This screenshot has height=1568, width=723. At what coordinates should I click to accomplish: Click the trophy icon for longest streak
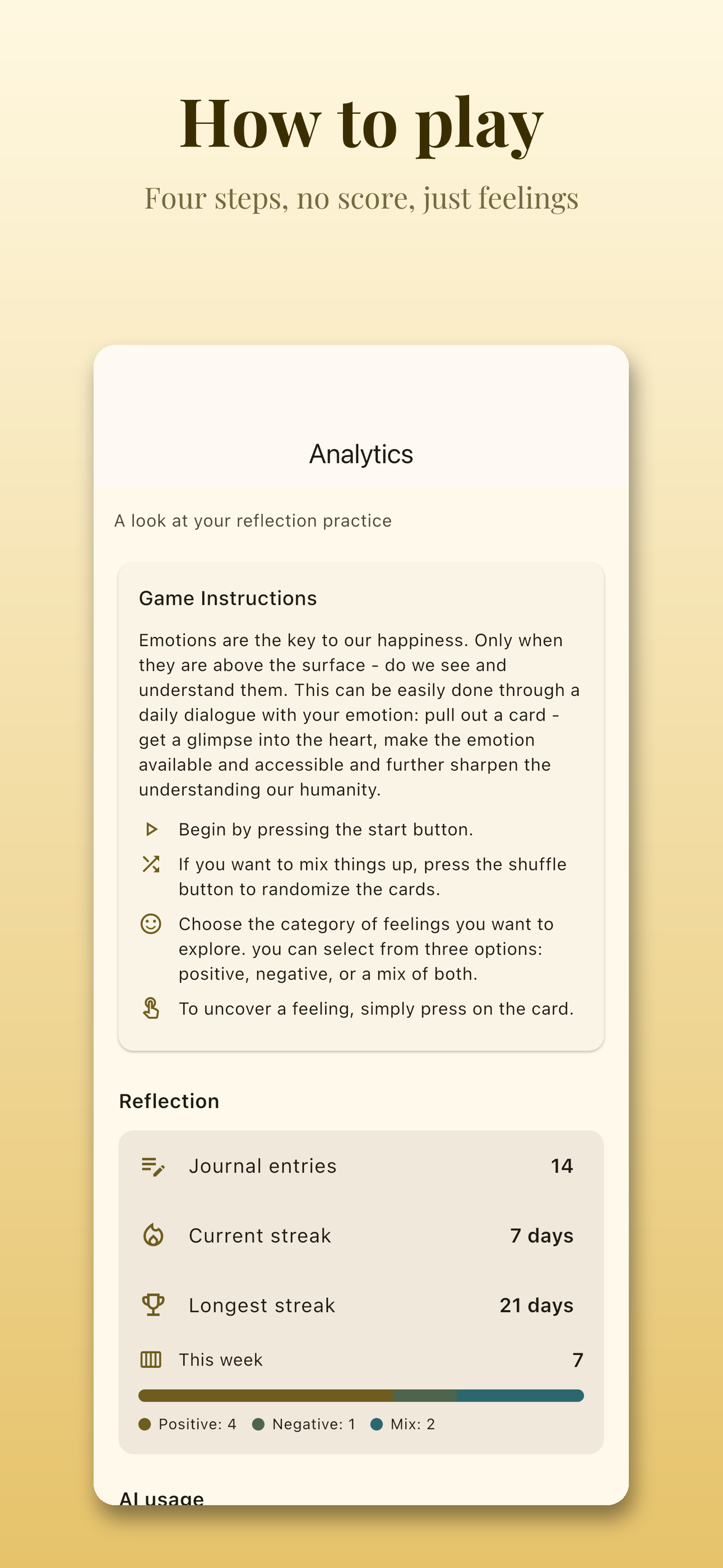[x=153, y=1305]
